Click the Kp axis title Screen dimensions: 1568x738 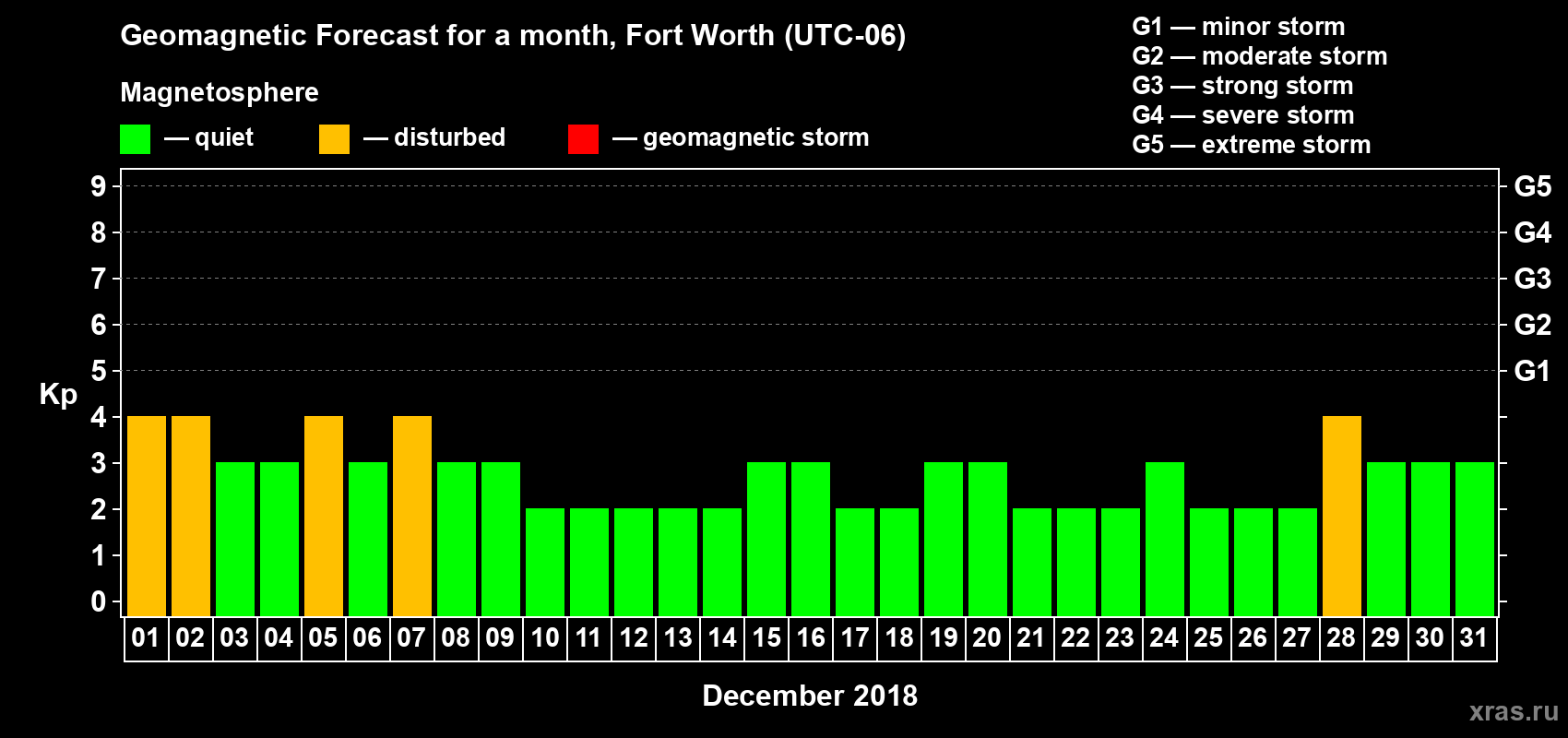pyautogui.click(x=58, y=395)
